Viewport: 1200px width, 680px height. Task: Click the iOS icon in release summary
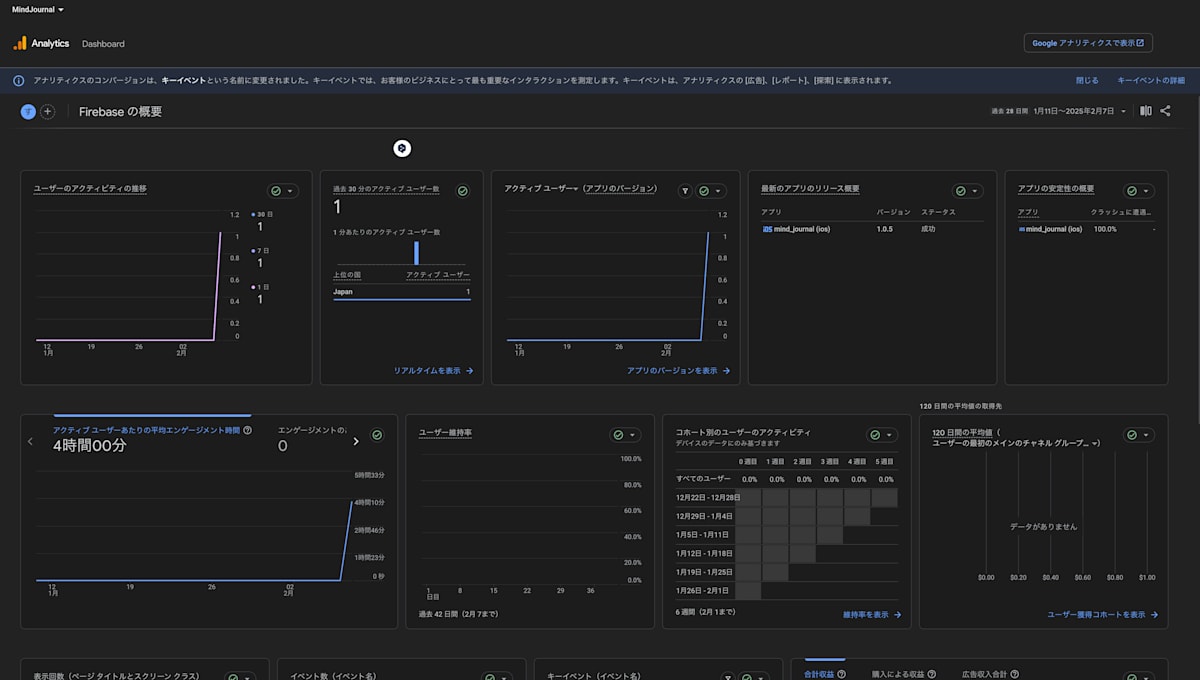[x=767, y=229]
